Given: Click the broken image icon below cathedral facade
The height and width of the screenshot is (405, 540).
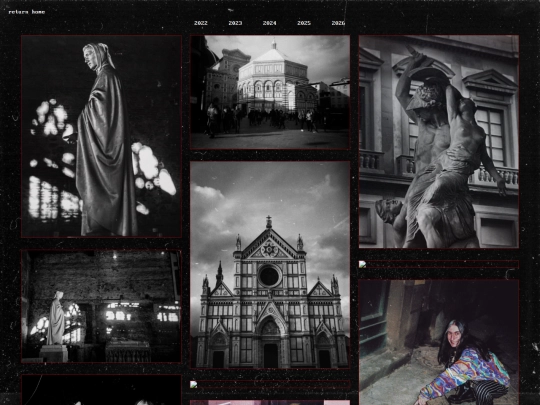Looking at the screenshot, I should tap(194, 384).
